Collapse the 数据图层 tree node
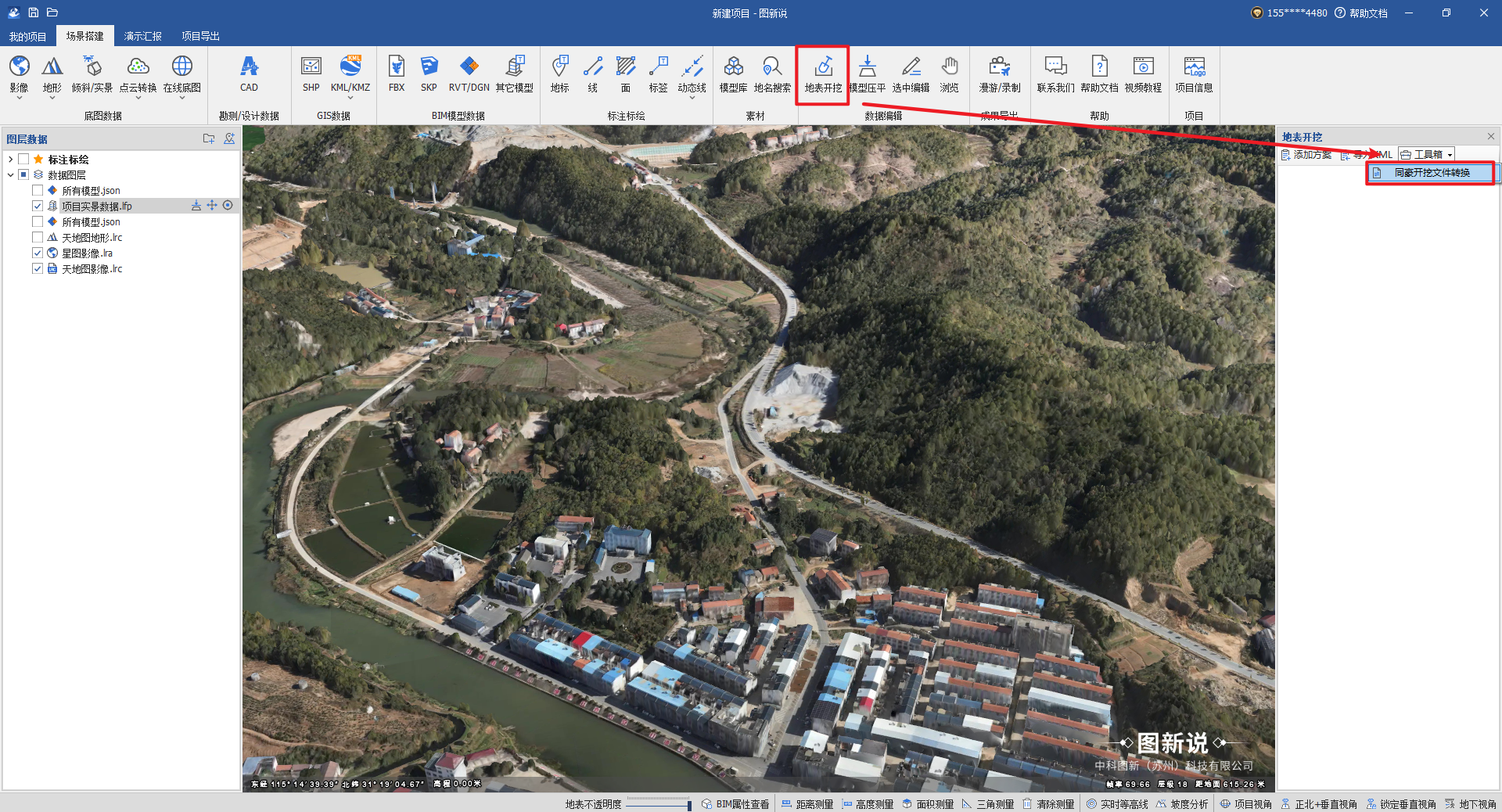Viewport: 1502px width, 812px height. pos(10,175)
